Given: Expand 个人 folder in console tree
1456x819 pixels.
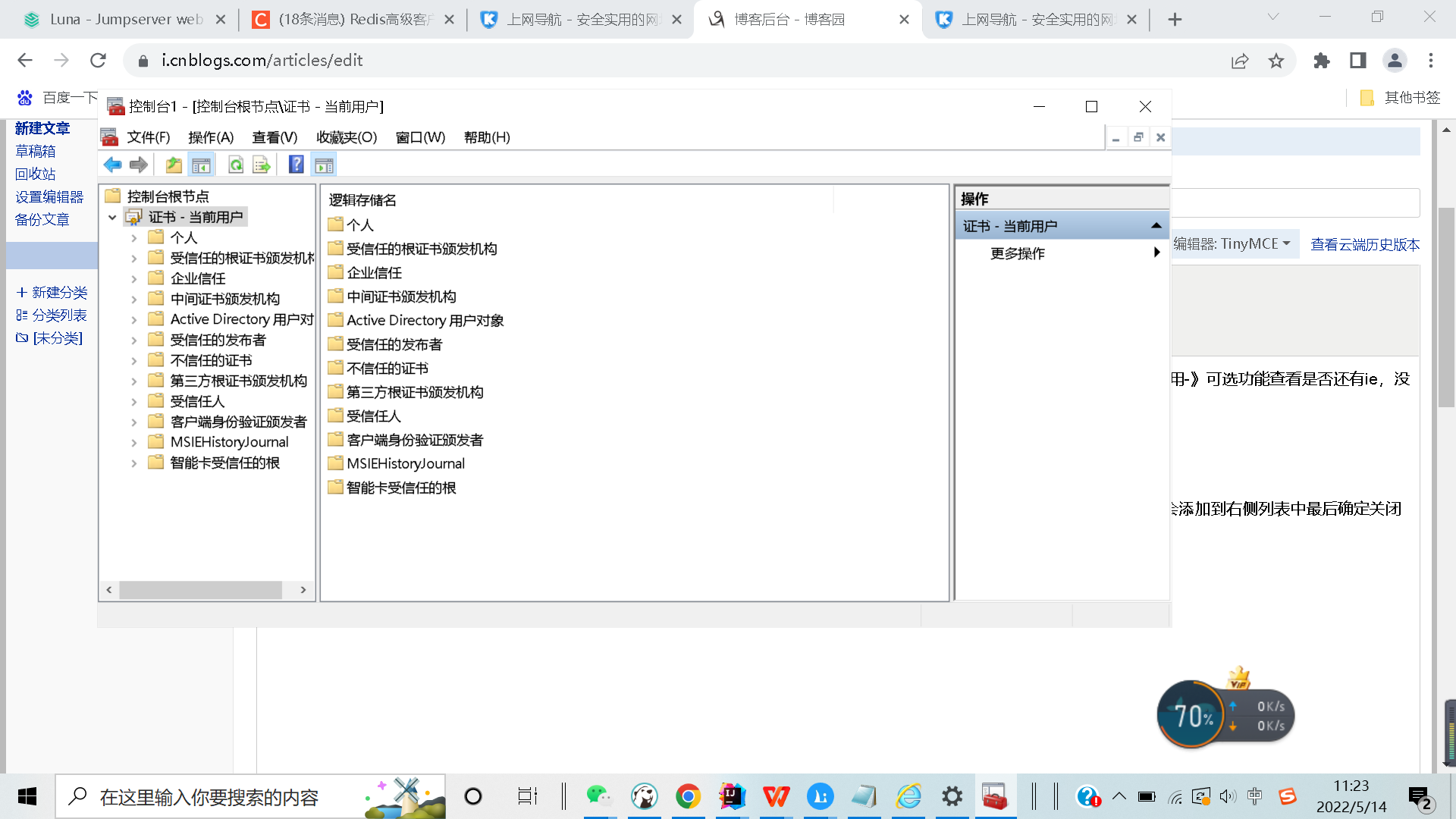Looking at the screenshot, I should click(x=134, y=238).
